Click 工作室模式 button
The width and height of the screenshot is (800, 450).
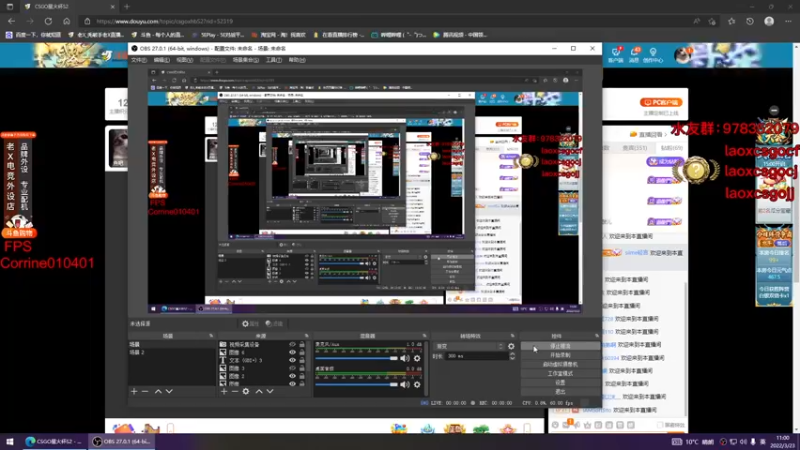click(560, 373)
